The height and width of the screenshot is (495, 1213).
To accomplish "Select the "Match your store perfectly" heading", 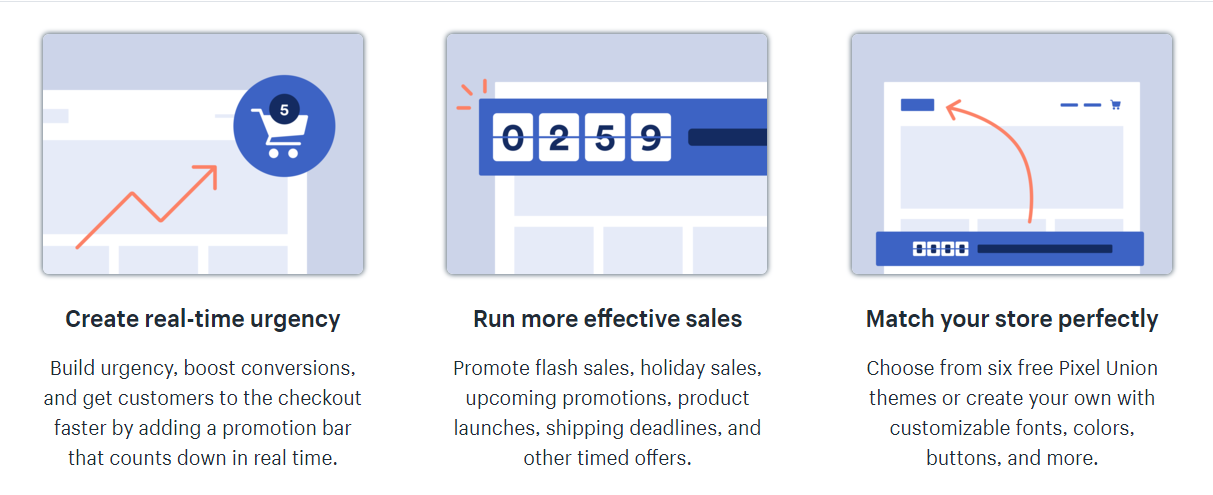I will [x=1012, y=319].
